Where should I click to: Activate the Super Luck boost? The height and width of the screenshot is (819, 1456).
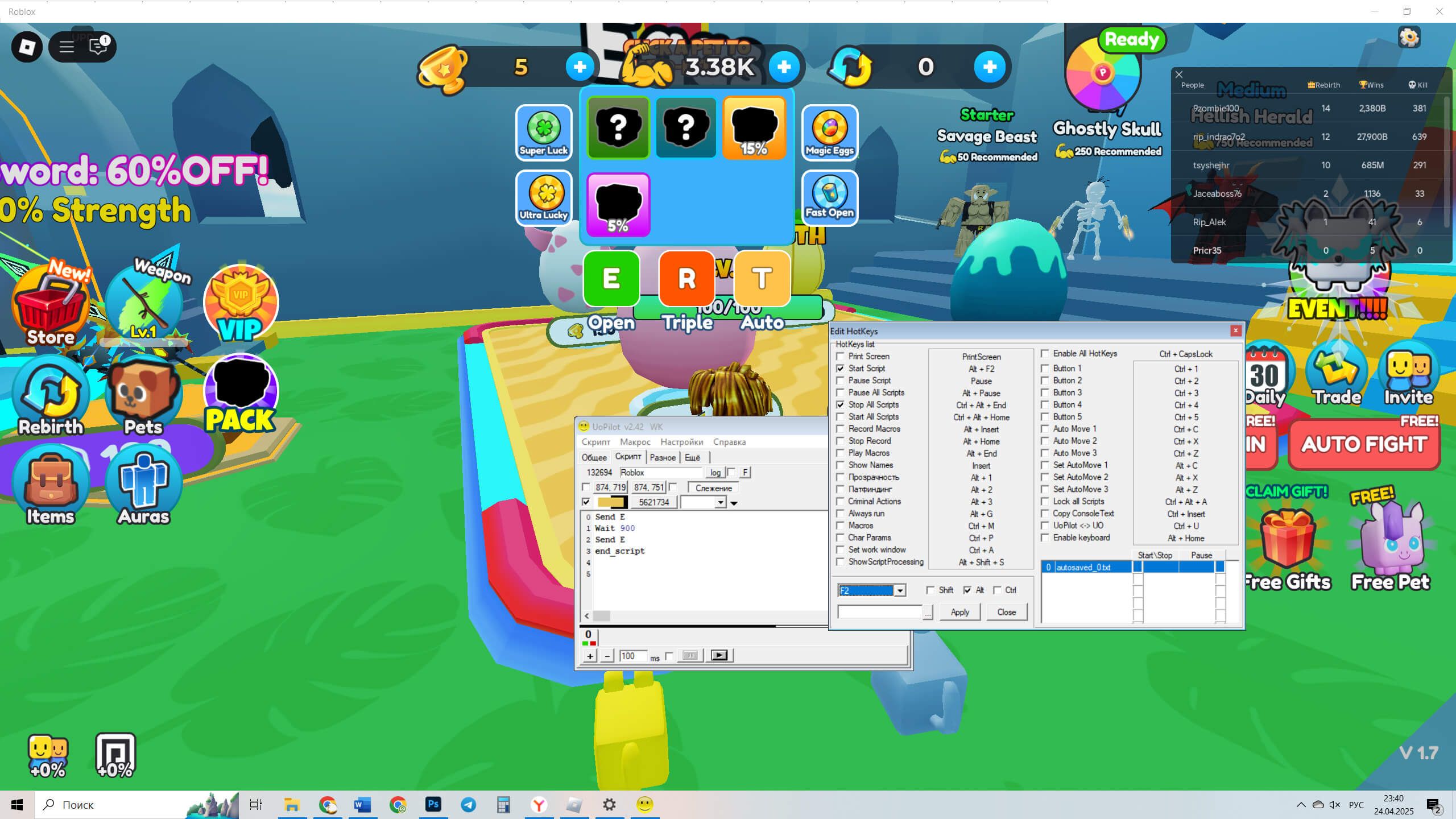click(x=544, y=133)
